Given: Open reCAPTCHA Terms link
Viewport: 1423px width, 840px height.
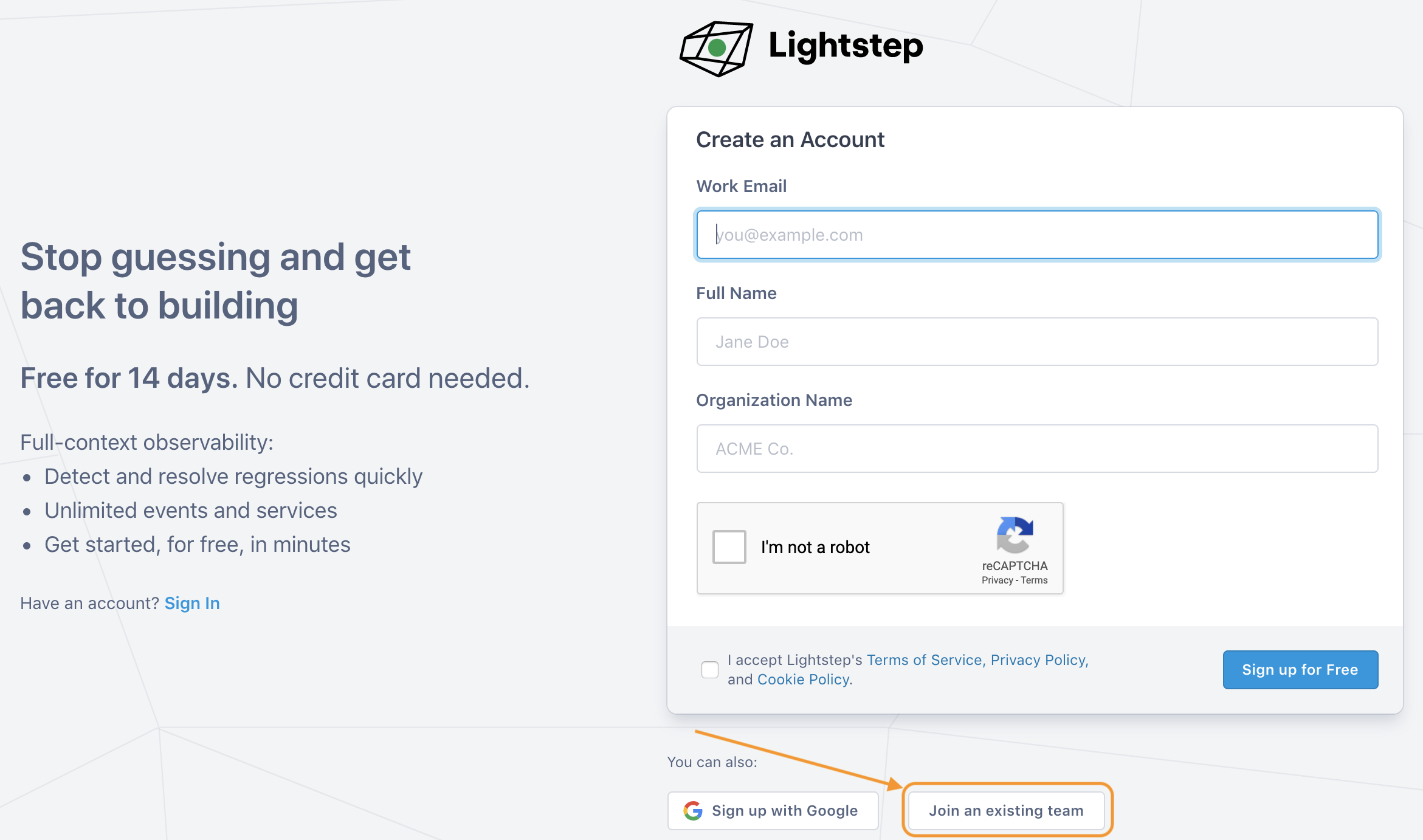Looking at the screenshot, I should click(x=1034, y=580).
